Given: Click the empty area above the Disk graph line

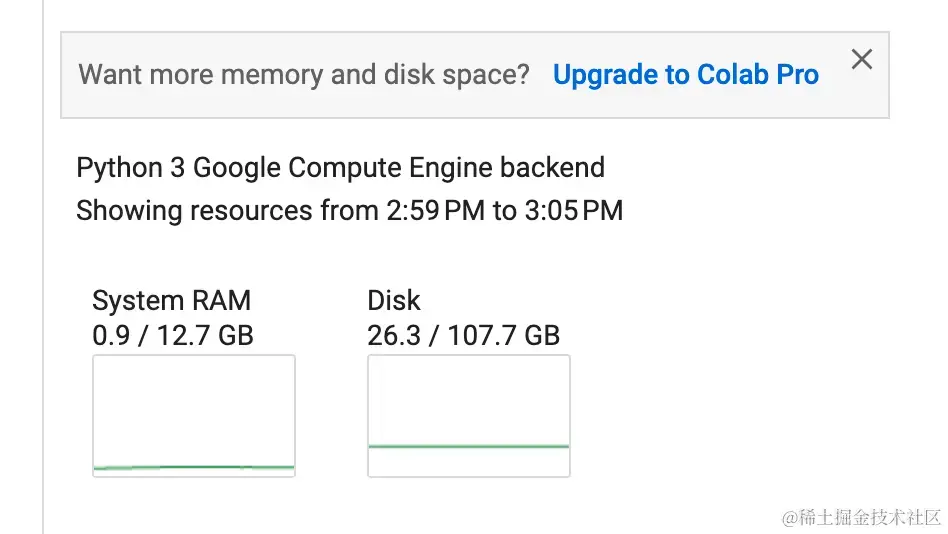Looking at the screenshot, I should pos(468,398).
